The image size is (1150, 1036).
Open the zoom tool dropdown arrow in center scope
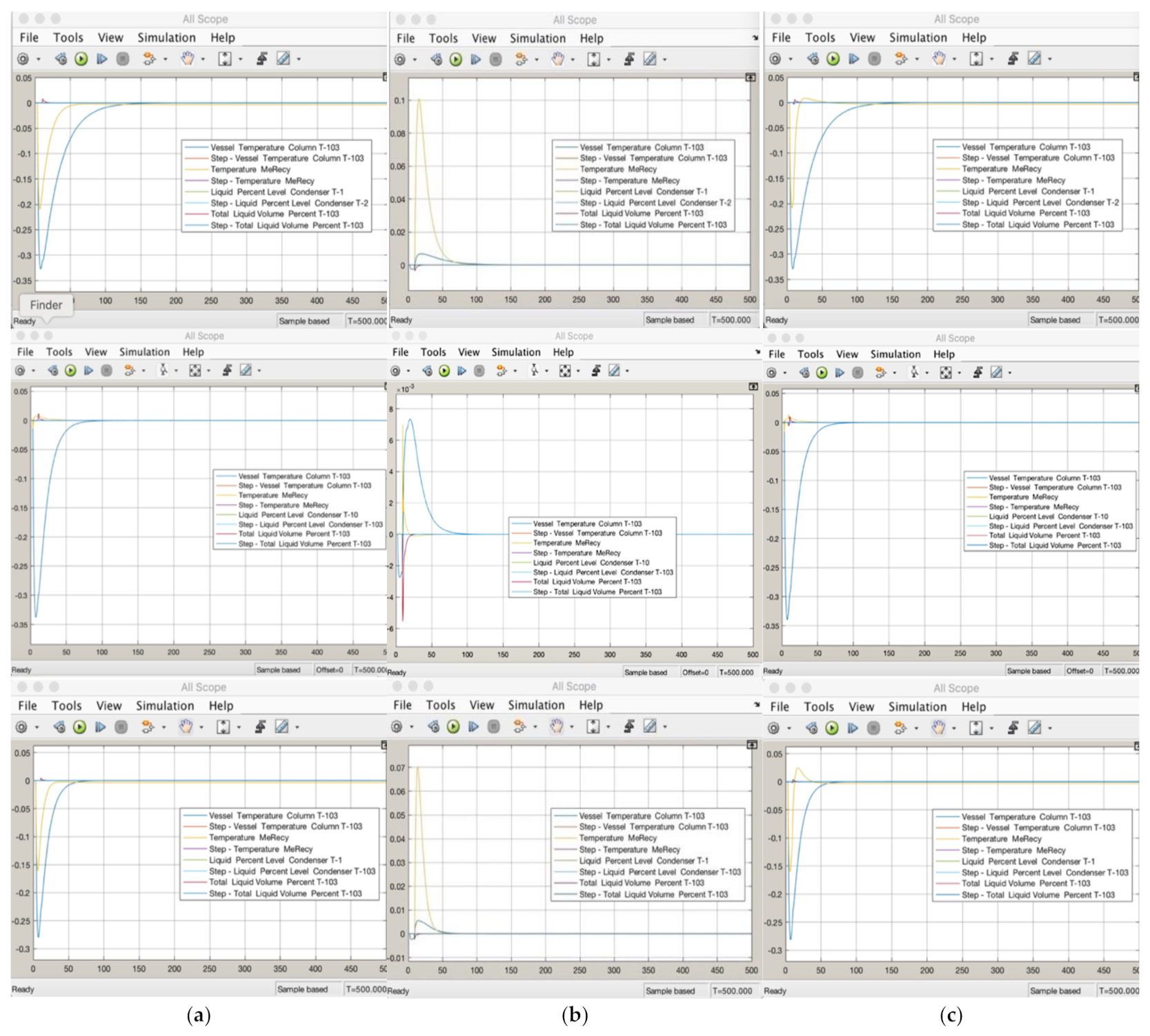[547, 371]
